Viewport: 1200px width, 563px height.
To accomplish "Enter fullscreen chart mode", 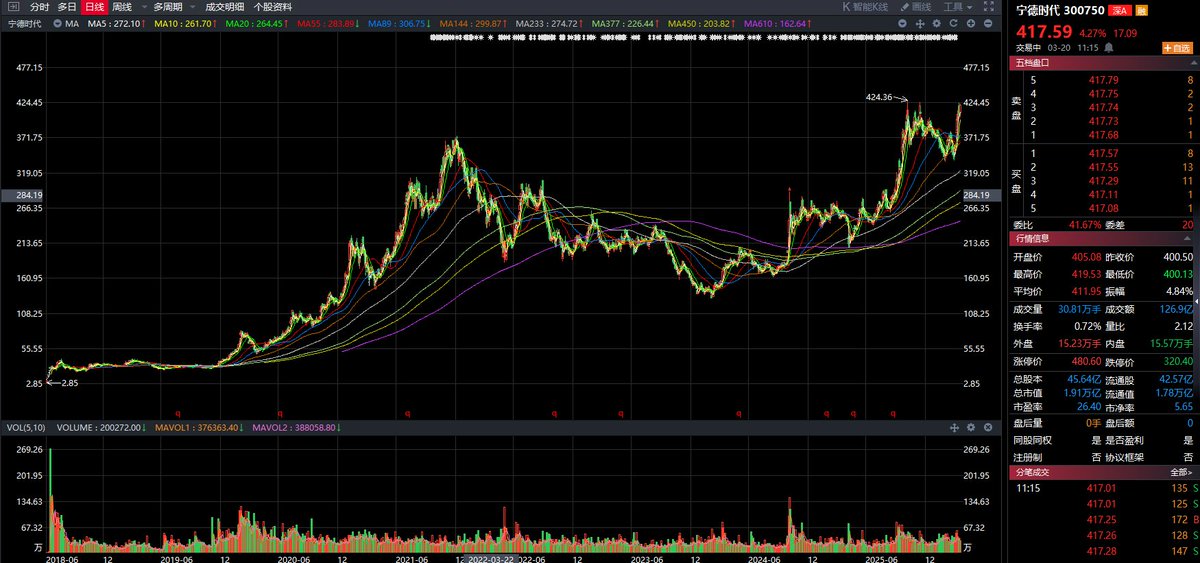I will pyautogui.click(x=991, y=6).
